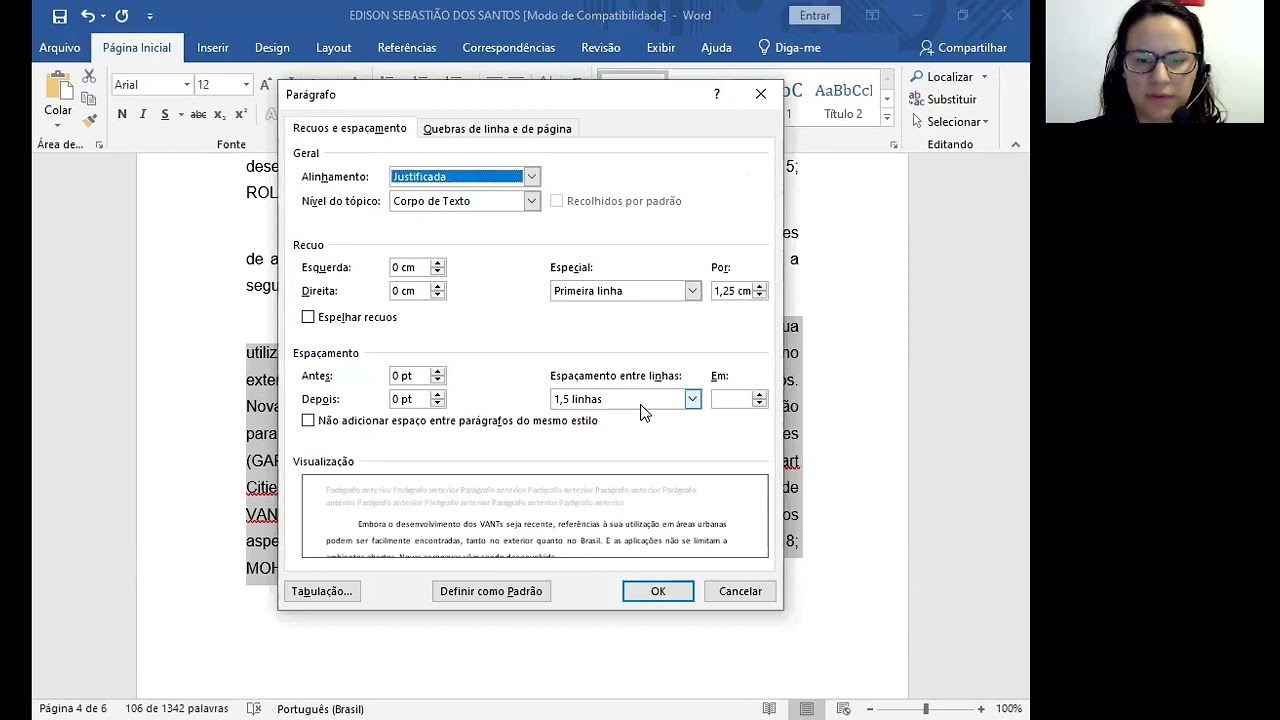Click the Por field showing 1,25 cm
The width and height of the screenshot is (1280, 720).
click(732, 291)
